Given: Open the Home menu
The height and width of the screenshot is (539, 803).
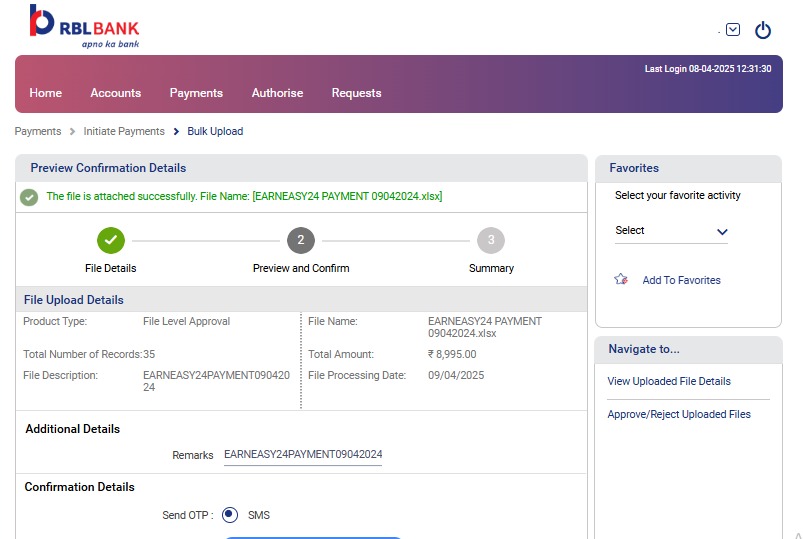Looking at the screenshot, I should (x=46, y=93).
